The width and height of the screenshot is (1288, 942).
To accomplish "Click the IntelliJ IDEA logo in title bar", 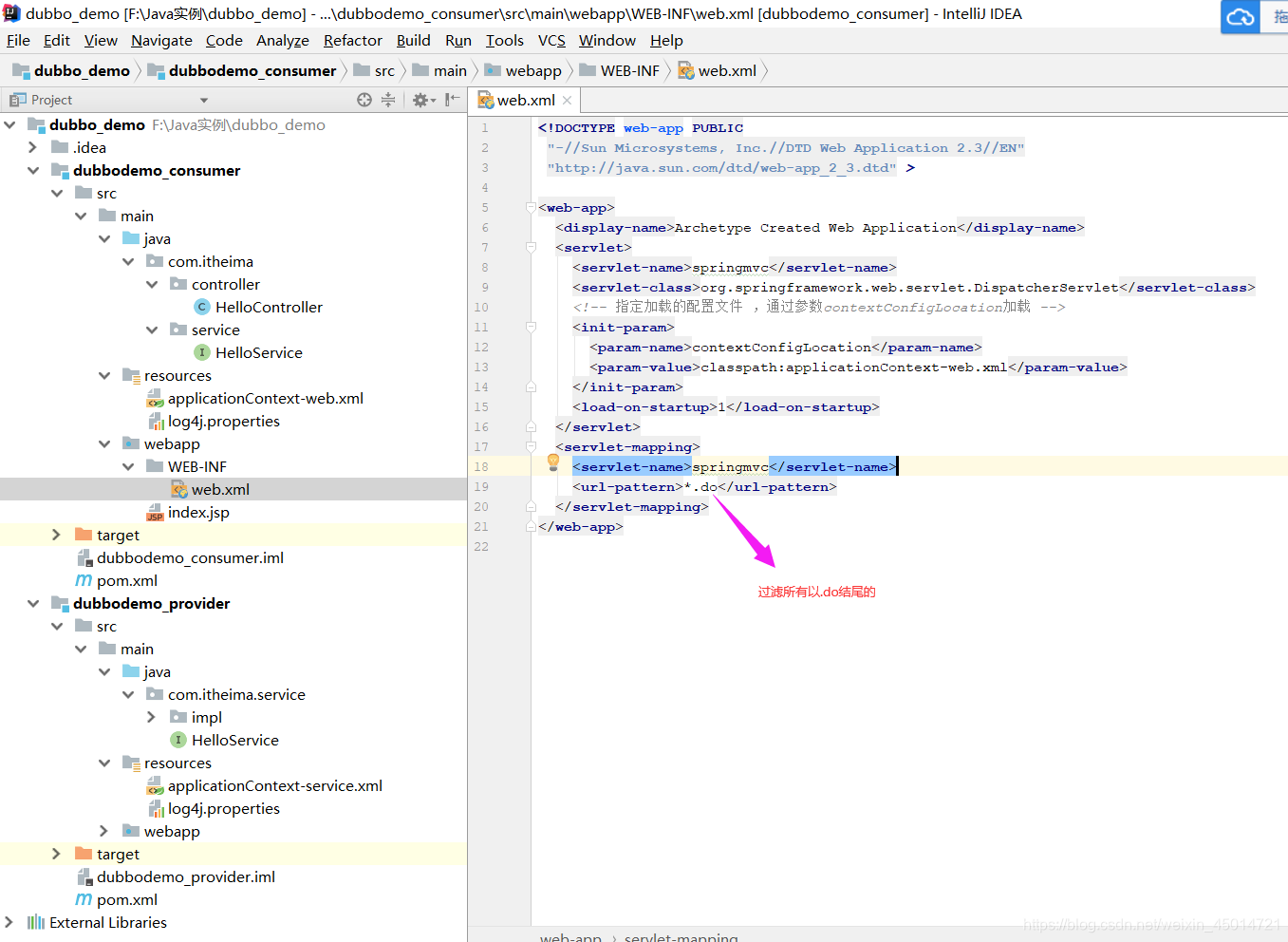I will [11, 13].
